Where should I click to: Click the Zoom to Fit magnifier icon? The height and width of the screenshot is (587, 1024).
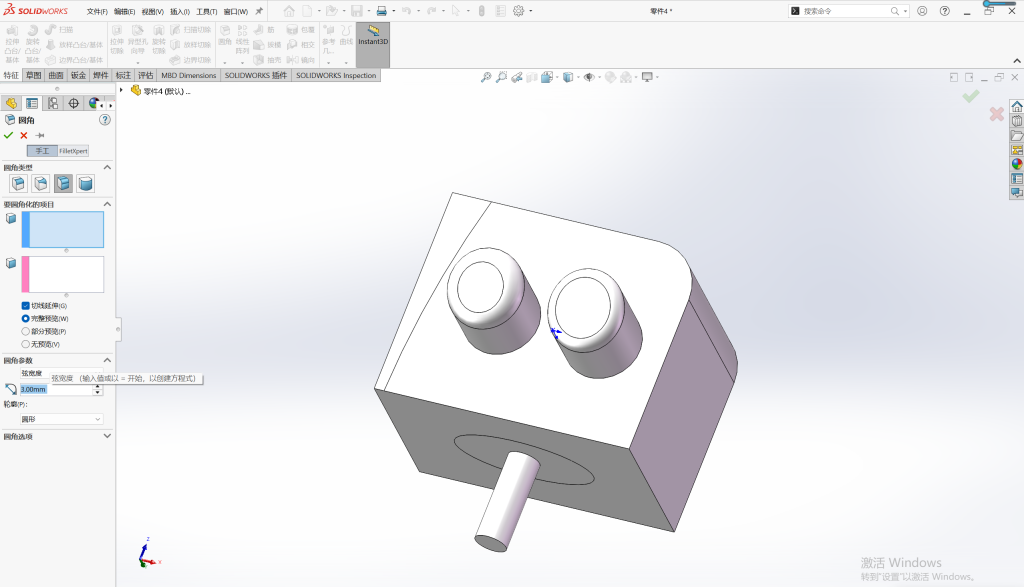click(486, 77)
